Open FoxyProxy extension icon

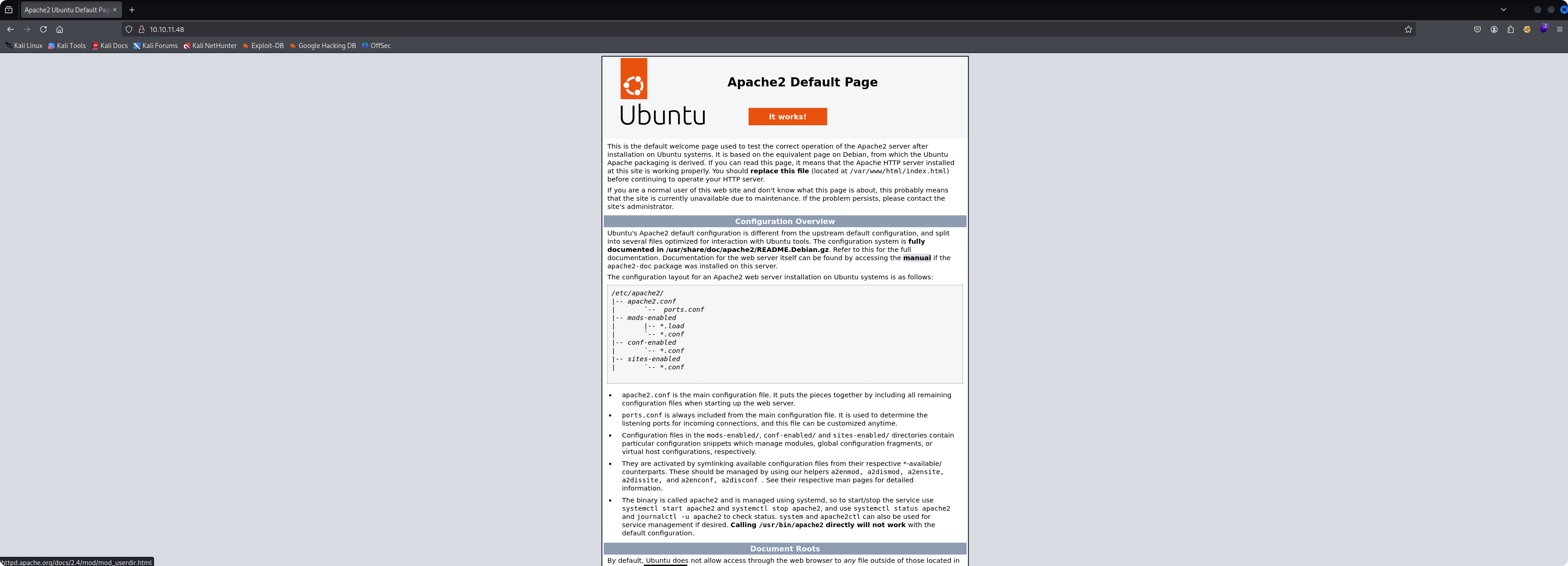click(x=1526, y=29)
